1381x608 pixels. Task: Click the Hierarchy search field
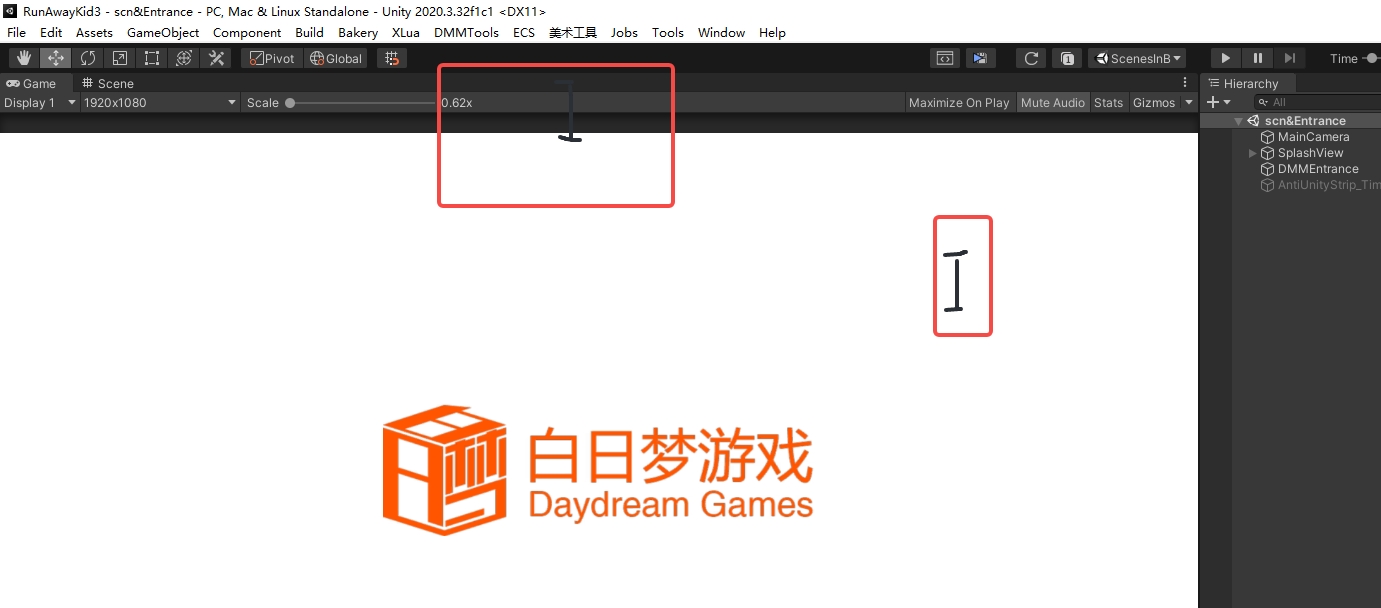coord(1317,102)
